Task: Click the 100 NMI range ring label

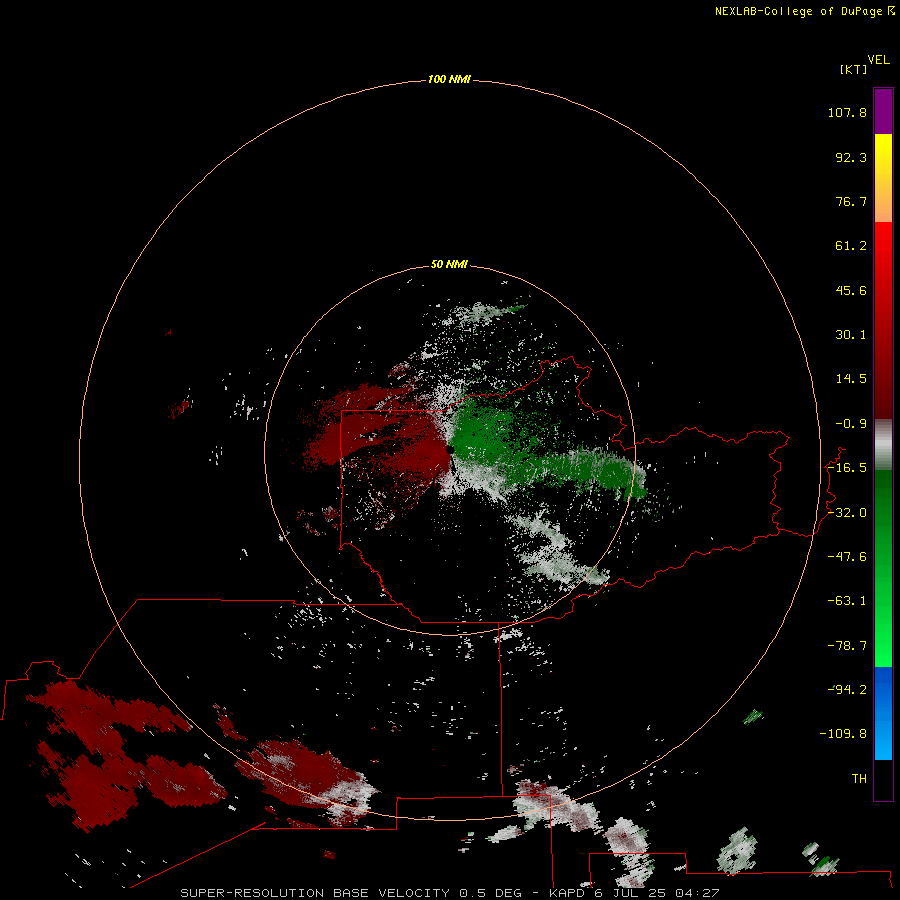Action: point(449,79)
